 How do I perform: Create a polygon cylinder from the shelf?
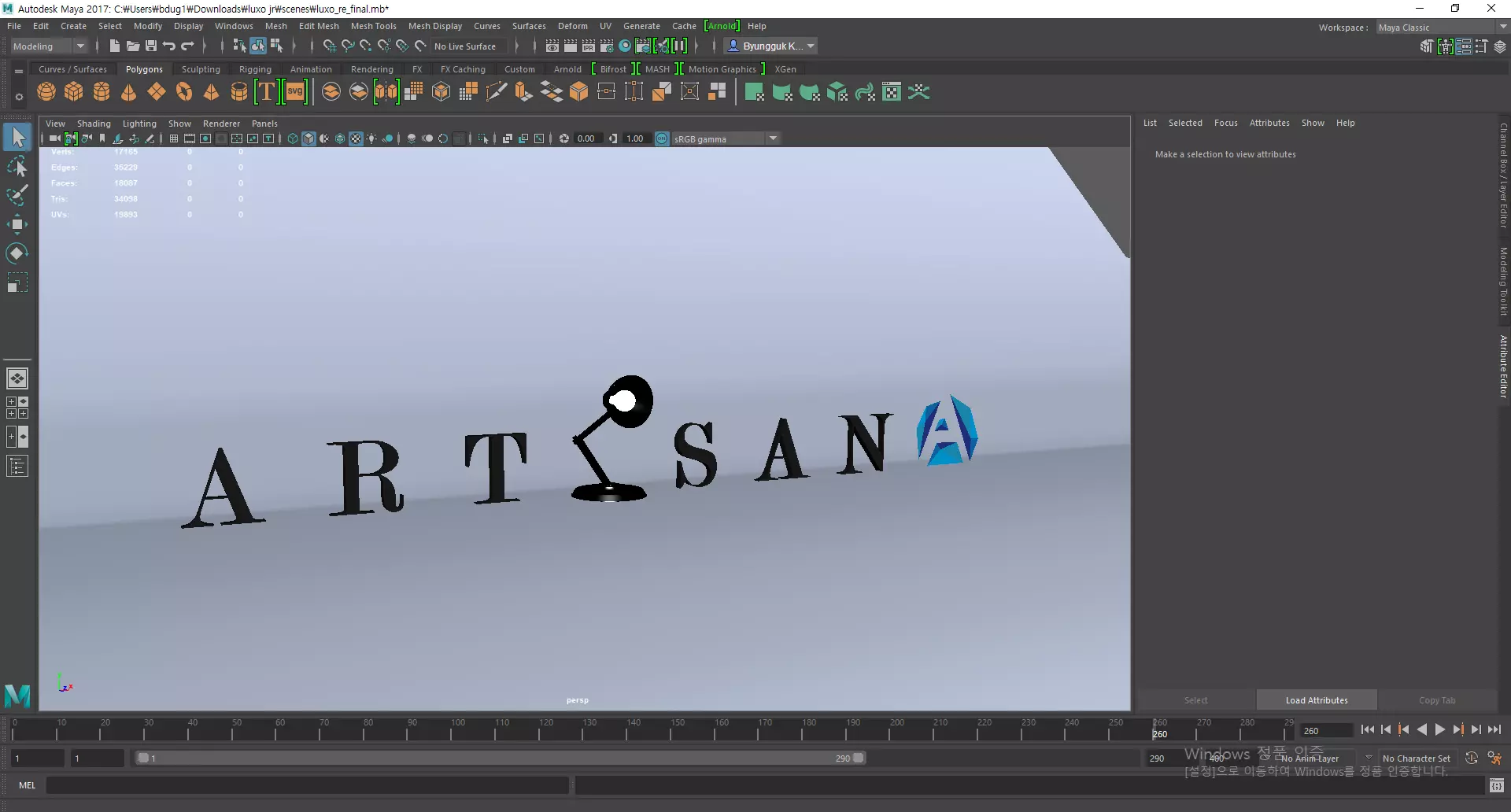pos(102,92)
